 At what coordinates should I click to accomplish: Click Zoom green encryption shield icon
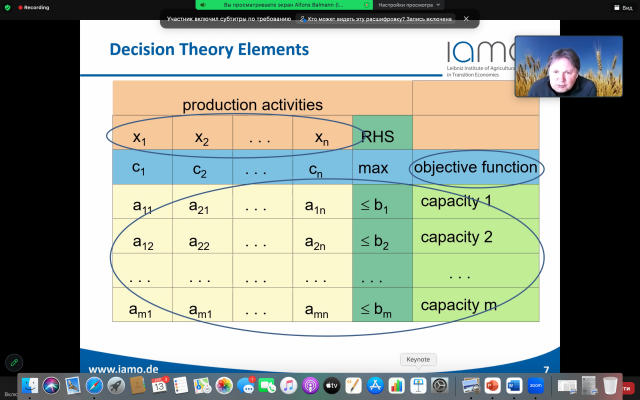[x=7, y=7]
